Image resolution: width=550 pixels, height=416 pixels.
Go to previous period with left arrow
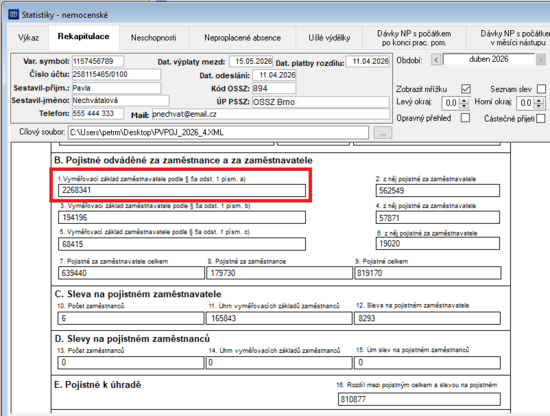436,60
